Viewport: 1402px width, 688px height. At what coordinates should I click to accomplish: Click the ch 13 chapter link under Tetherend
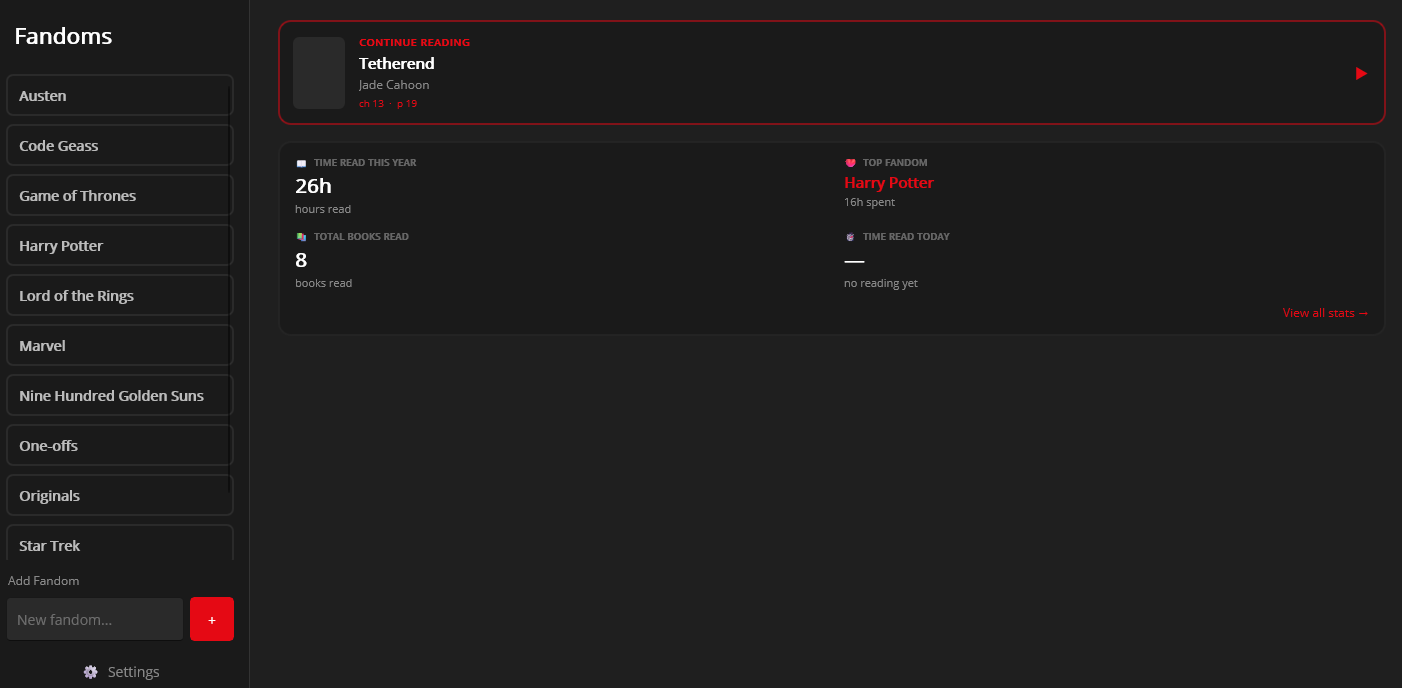pos(371,103)
